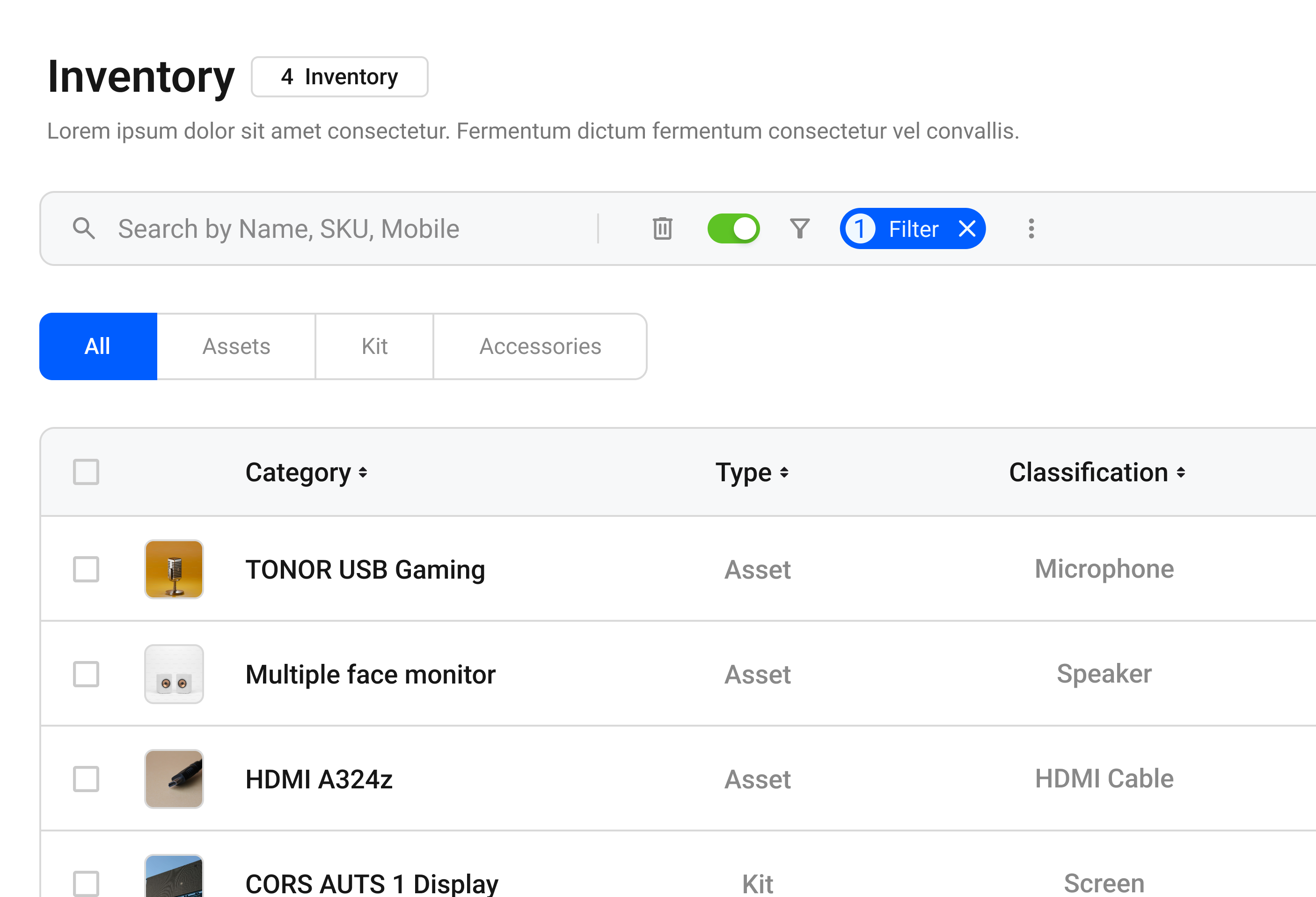This screenshot has width=1316, height=897.
Task: Select the Accessories tab
Action: [540, 346]
